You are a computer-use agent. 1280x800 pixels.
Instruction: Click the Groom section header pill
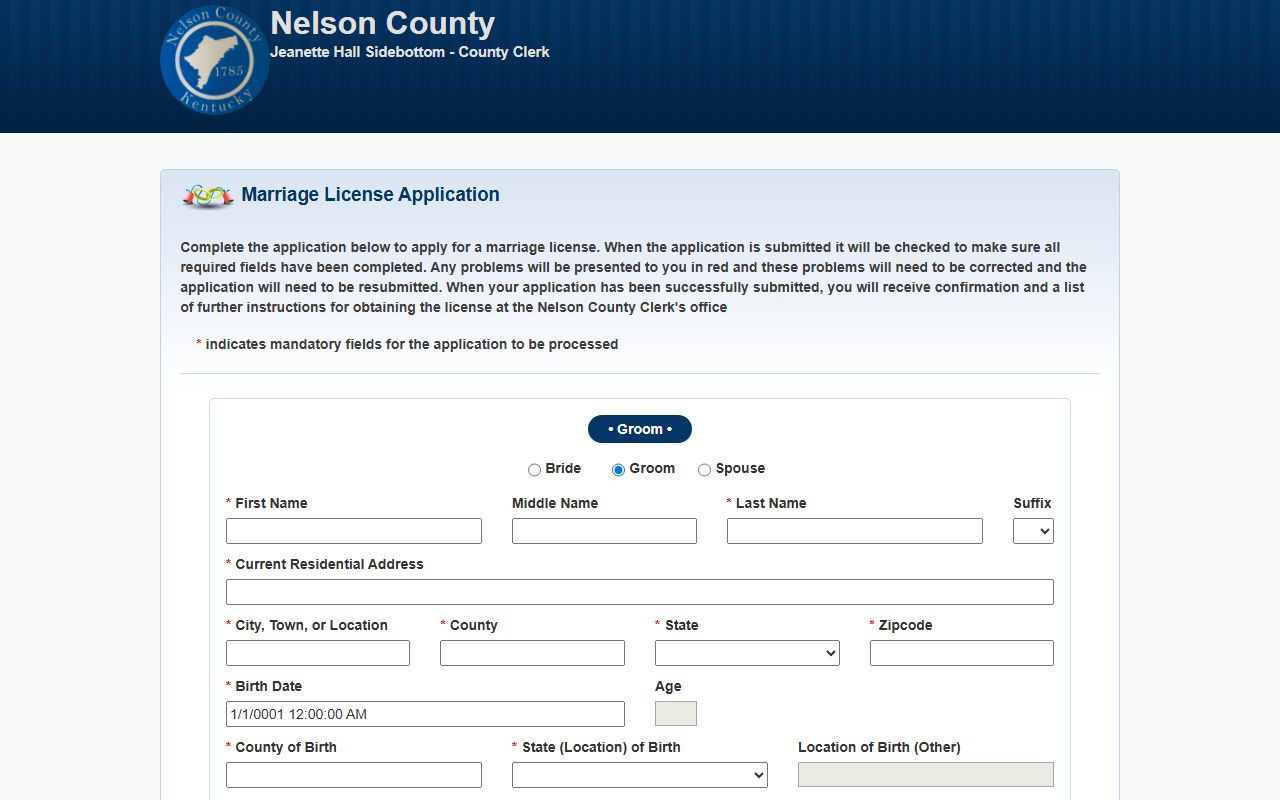[640, 429]
